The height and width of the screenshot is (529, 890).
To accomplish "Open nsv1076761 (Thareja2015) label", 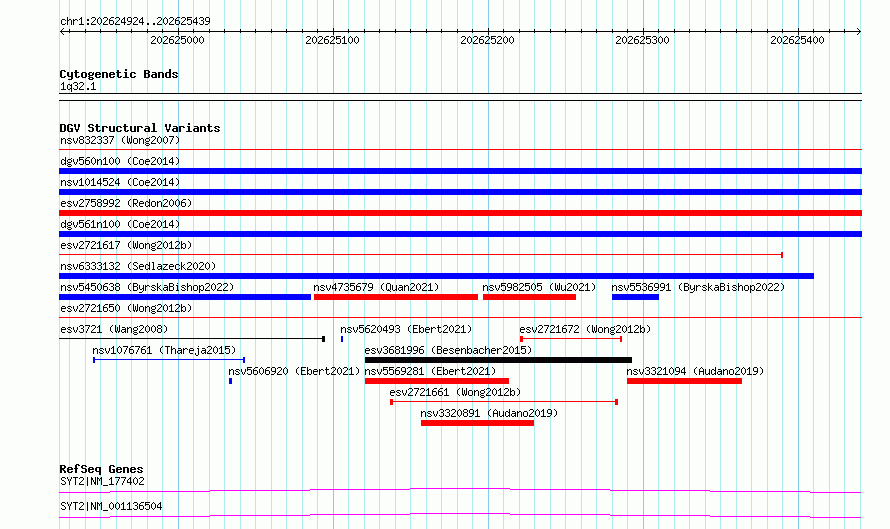I will click(x=164, y=350).
